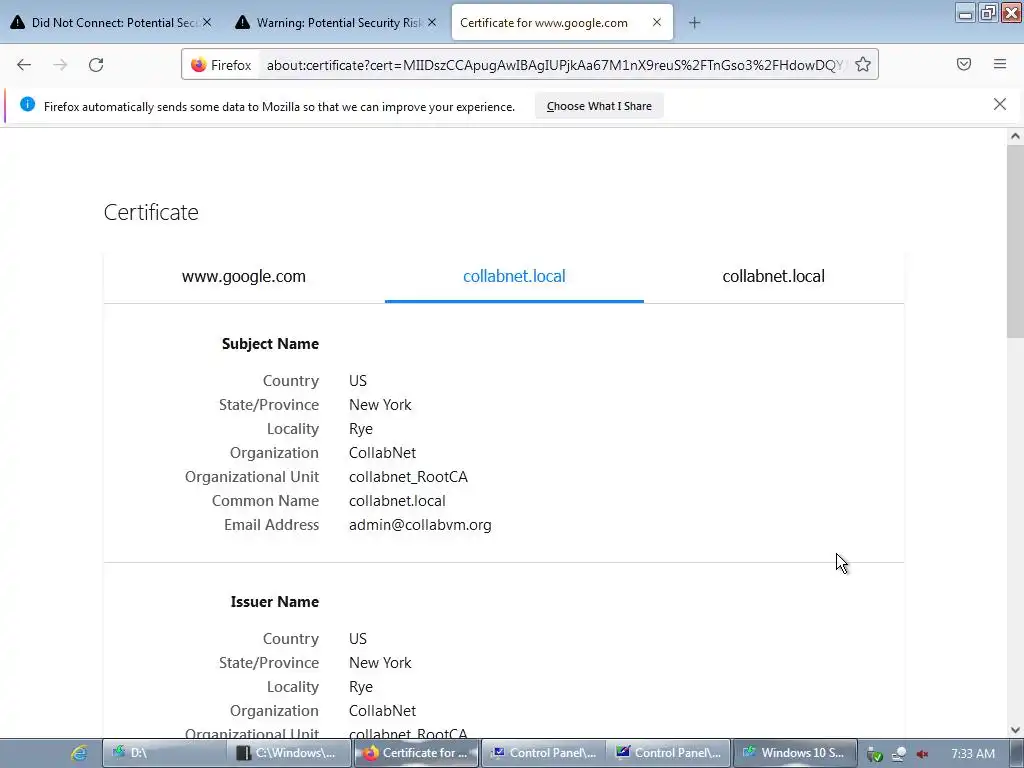Click Subject Country value US
The width and height of the screenshot is (1024, 768).
point(358,381)
